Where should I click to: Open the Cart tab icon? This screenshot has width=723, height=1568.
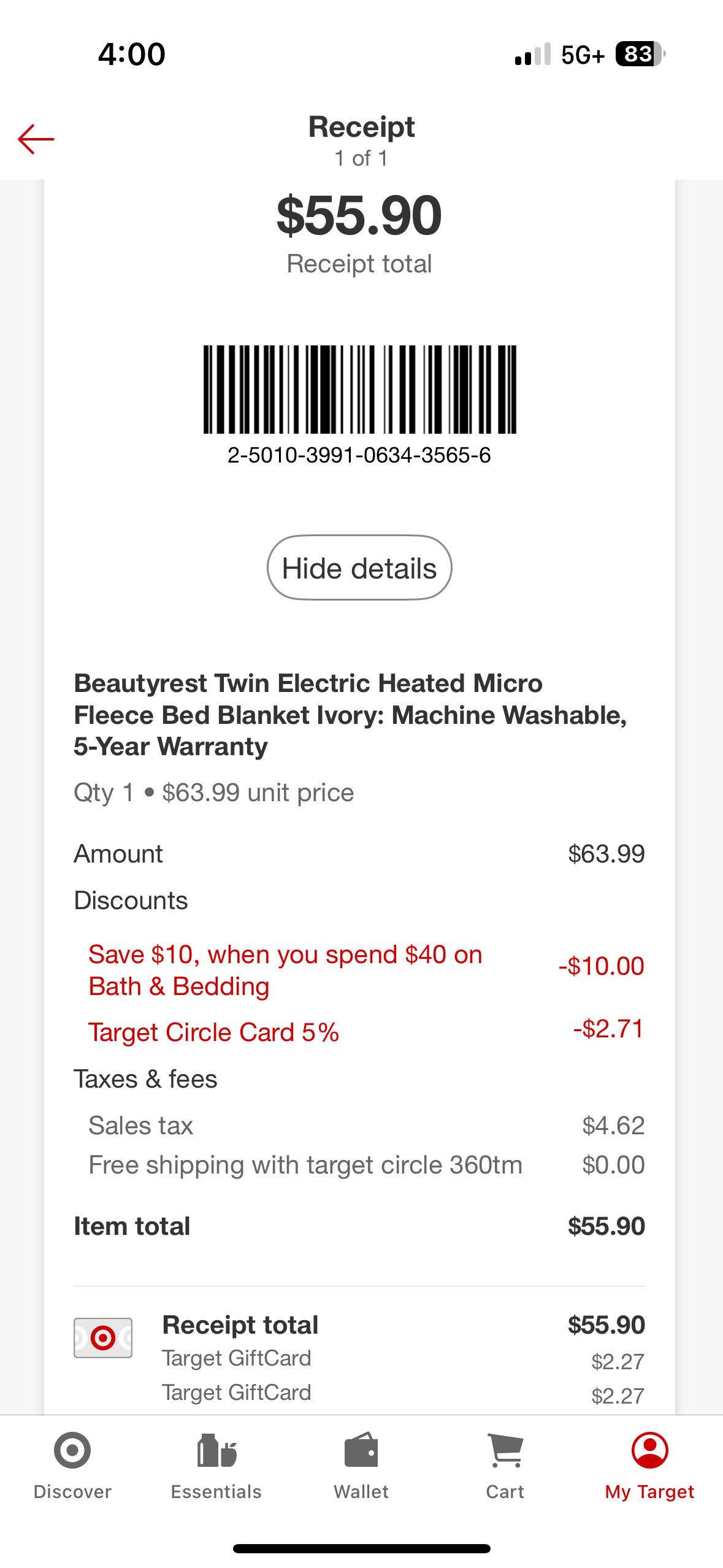(505, 1450)
